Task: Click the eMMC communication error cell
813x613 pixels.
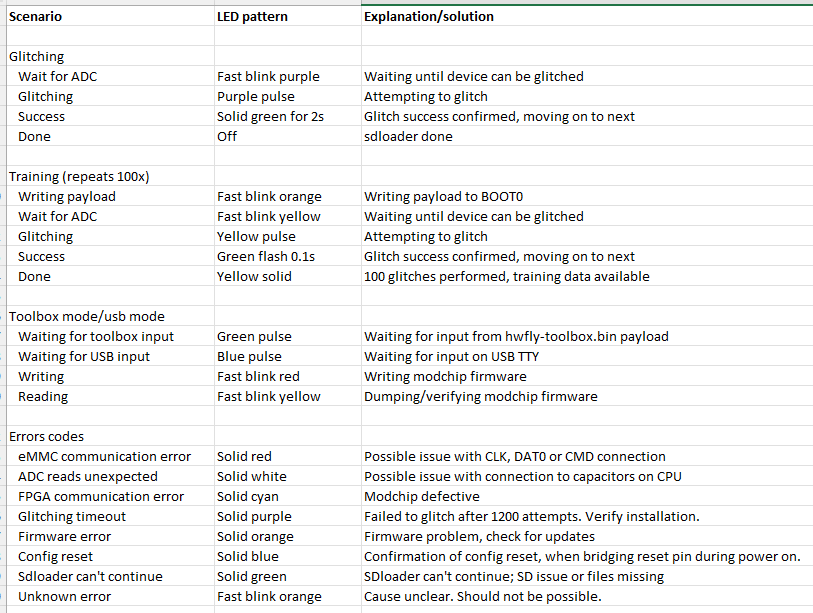Action: point(110,456)
